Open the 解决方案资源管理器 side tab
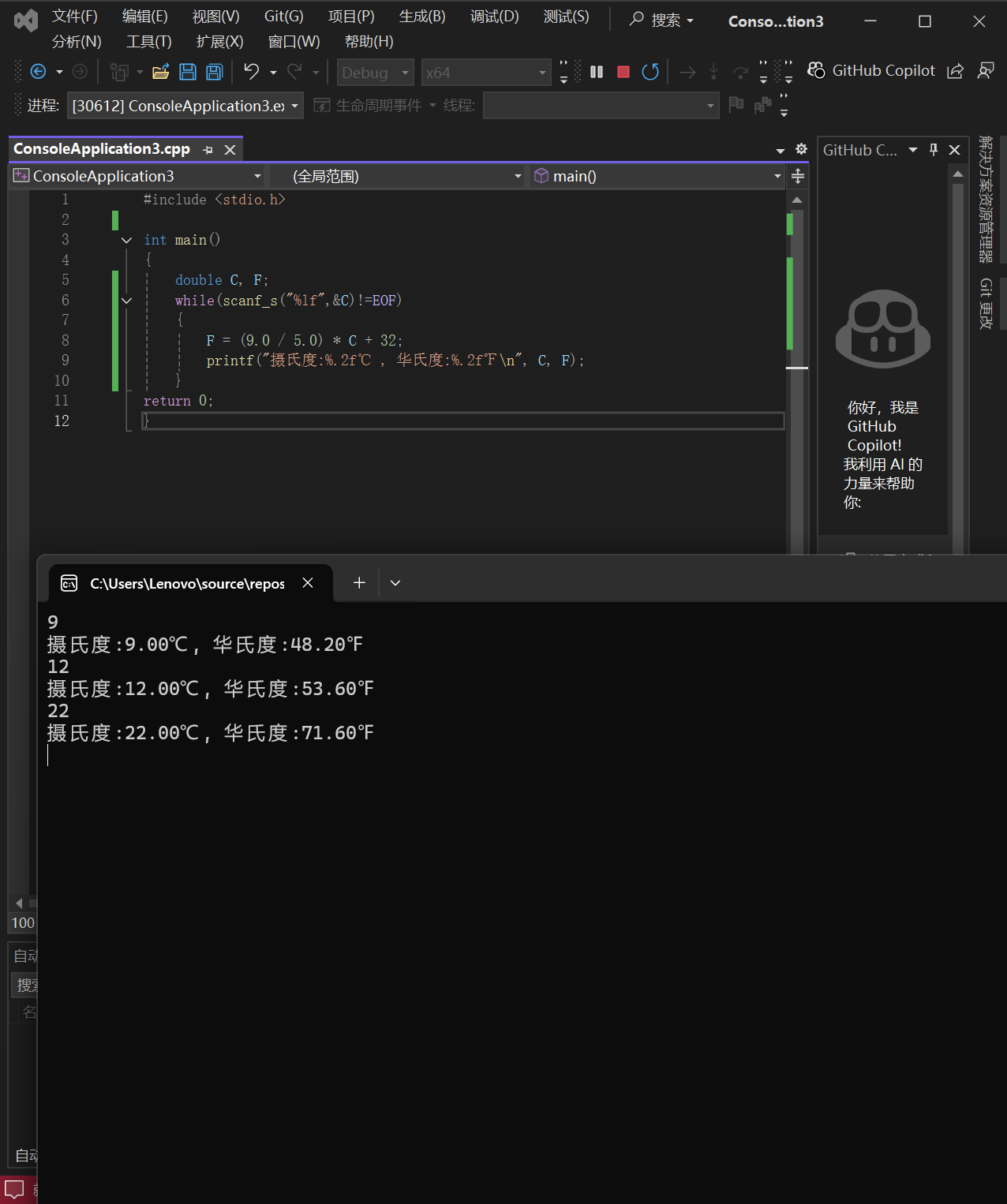The image size is (1007, 1204). pos(986,199)
